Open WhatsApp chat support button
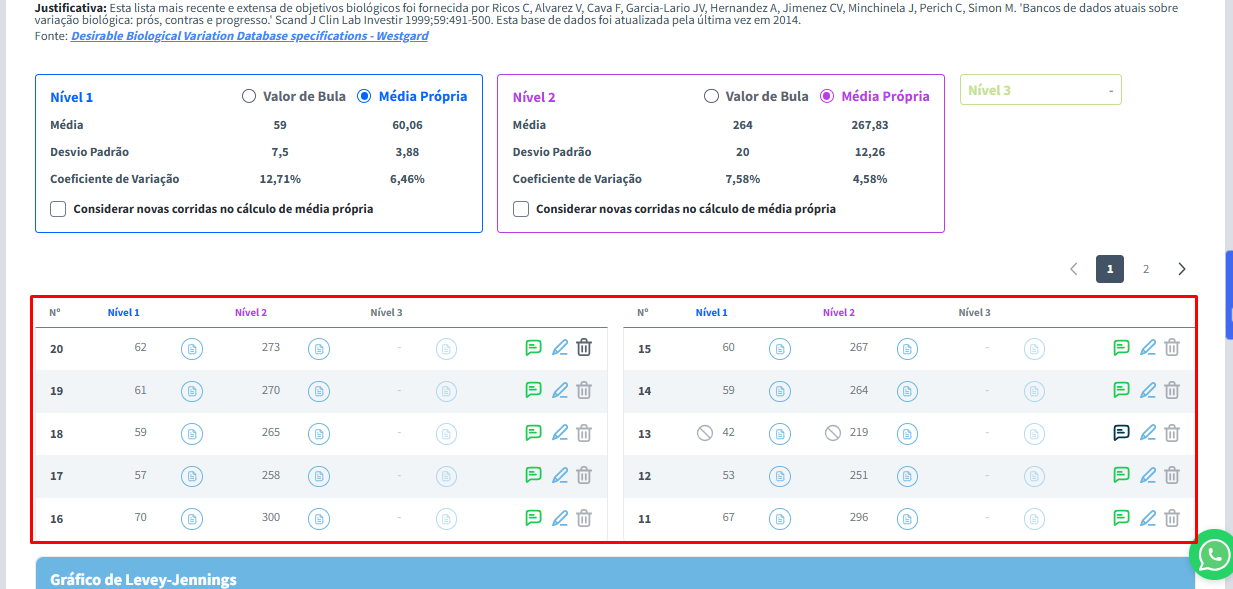Viewport: 1233px width, 589px height. (1213, 555)
